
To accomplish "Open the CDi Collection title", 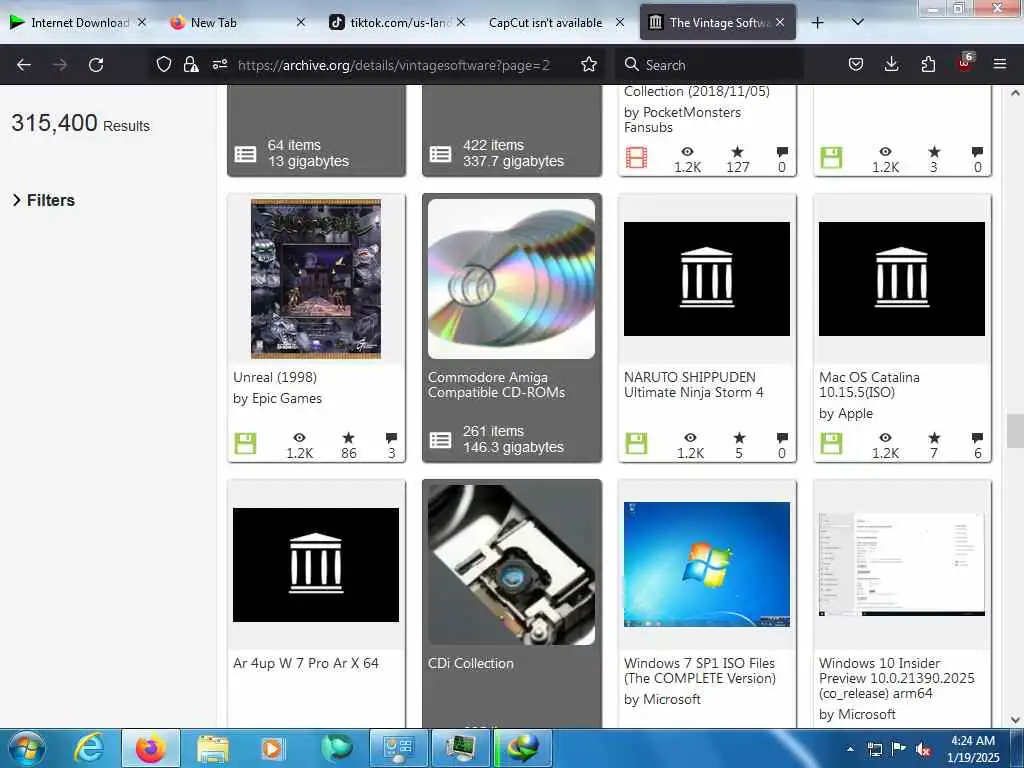I will point(471,664).
